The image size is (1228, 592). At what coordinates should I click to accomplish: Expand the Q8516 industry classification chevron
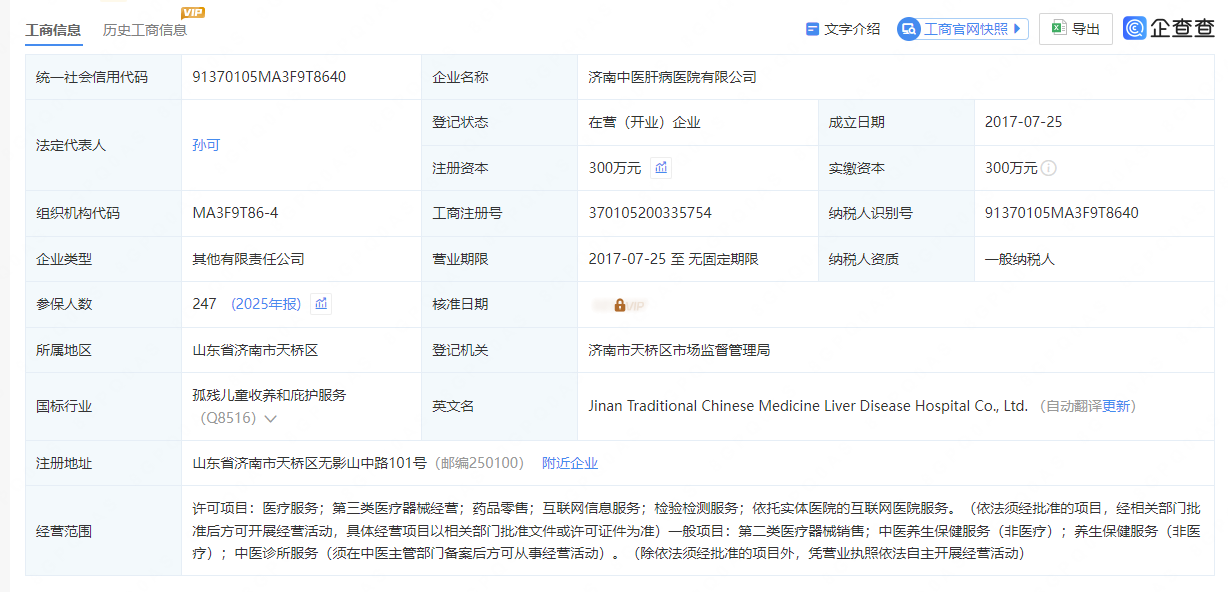point(270,419)
